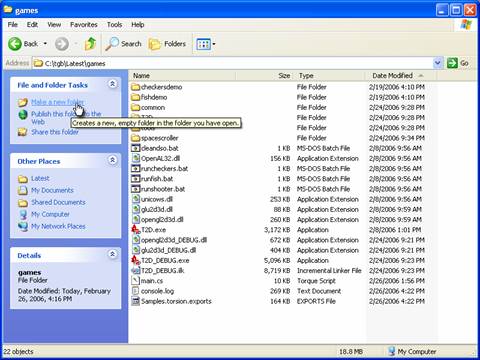This screenshot has width=480, height=360.
Task: Click the Go button
Action: (458, 63)
